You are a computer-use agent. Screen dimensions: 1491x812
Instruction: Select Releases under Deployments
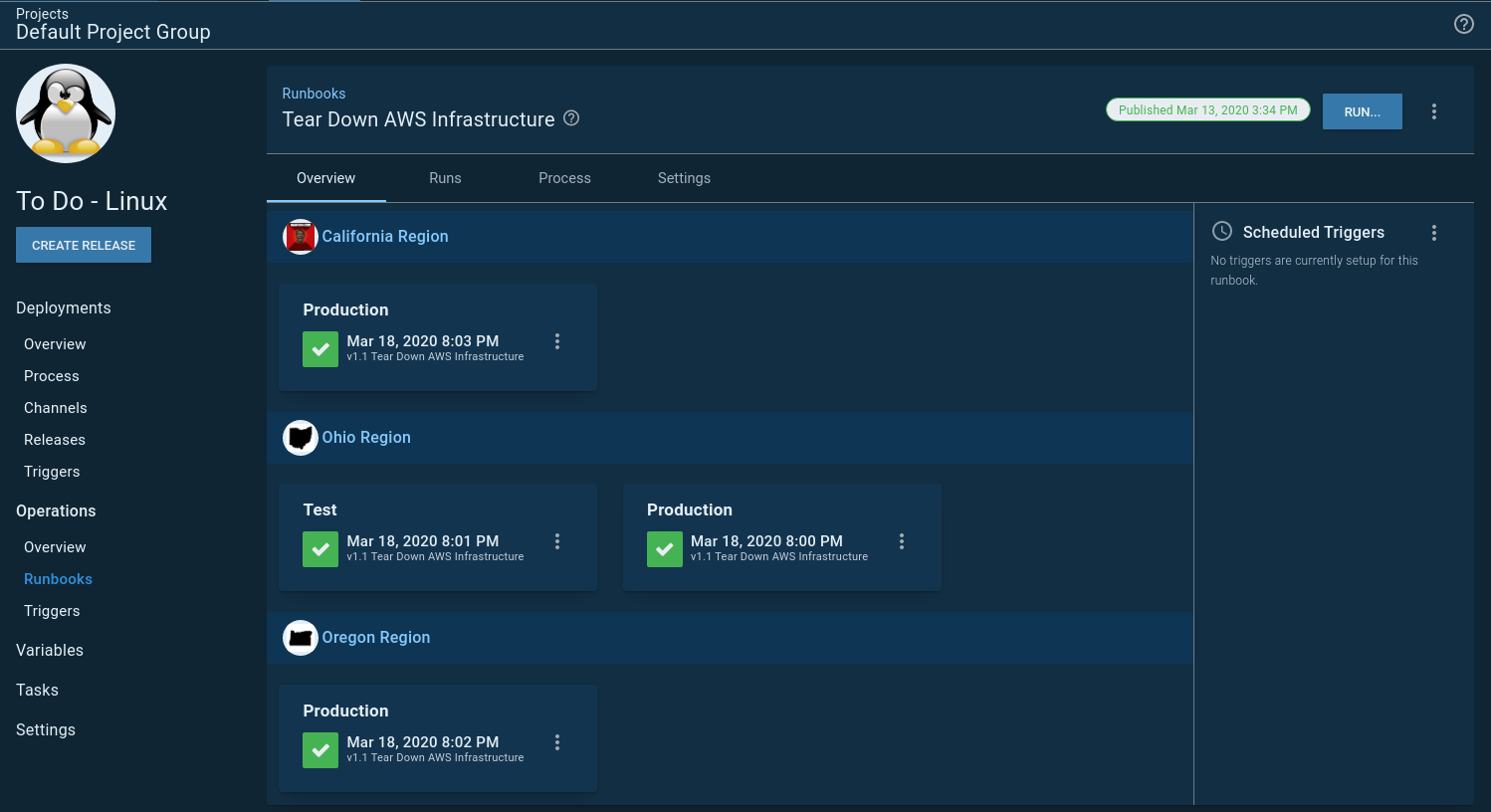55,440
